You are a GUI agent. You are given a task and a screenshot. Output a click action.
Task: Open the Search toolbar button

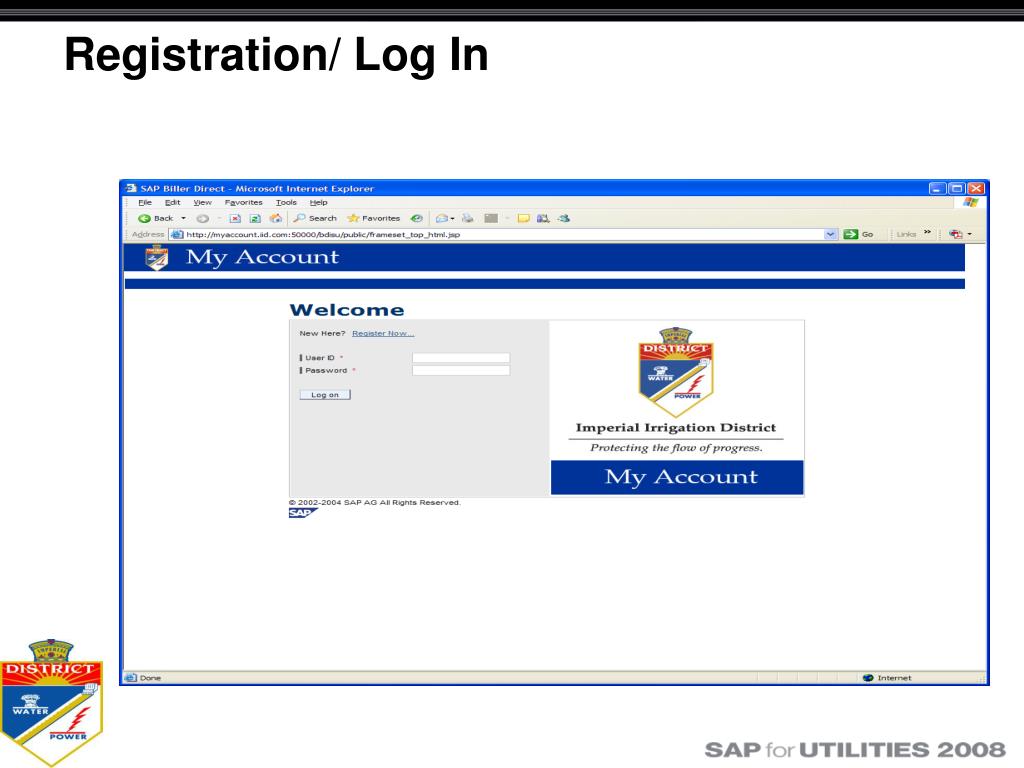[x=315, y=218]
